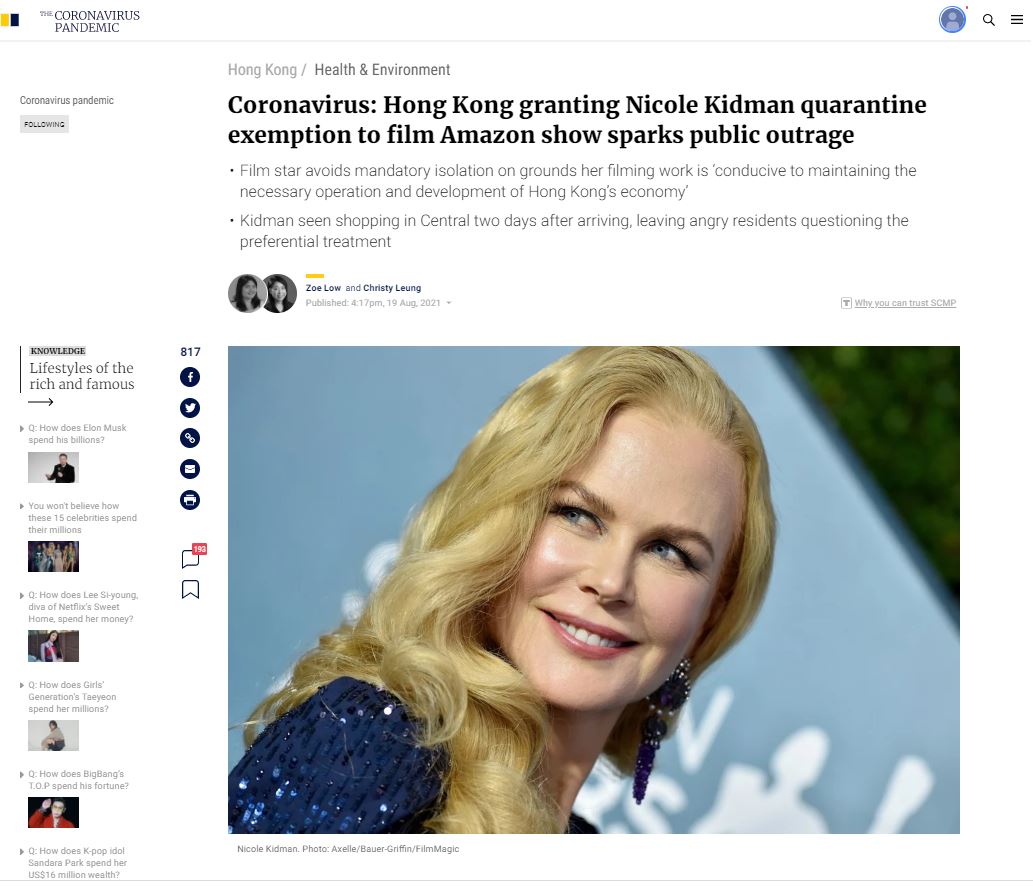Expand published date dropdown arrow
Image resolution: width=1033 pixels, height=886 pixels.
click(449, 303)
